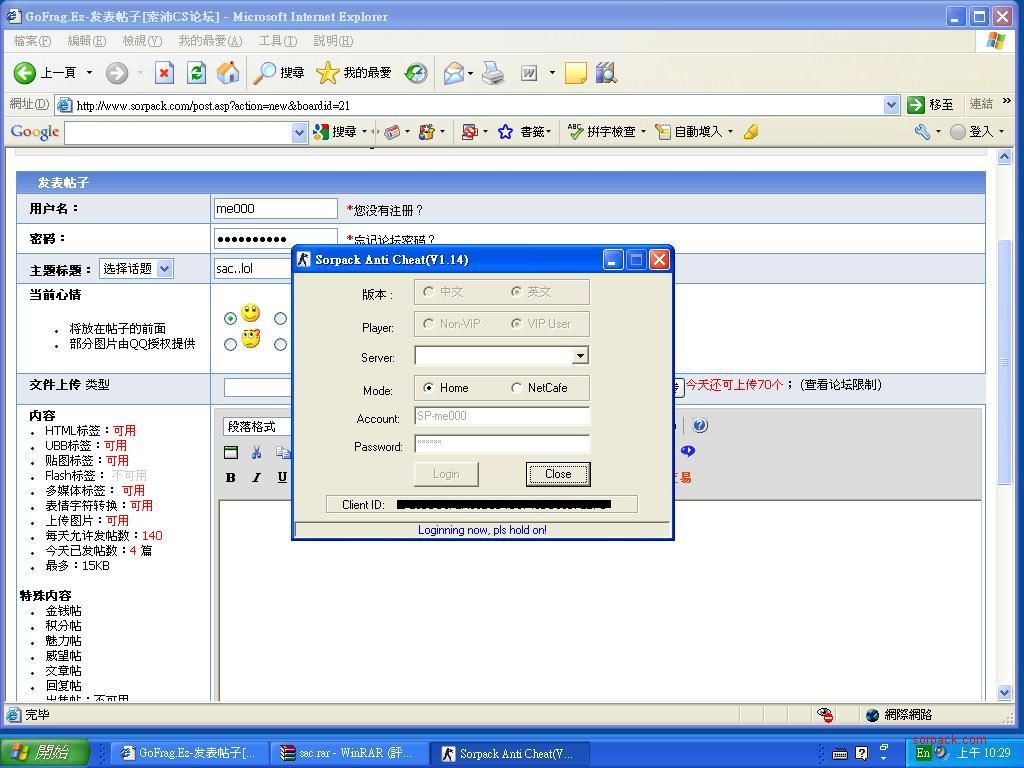
Task: Click the Print icon in toolbar
Action: point(493,73)
